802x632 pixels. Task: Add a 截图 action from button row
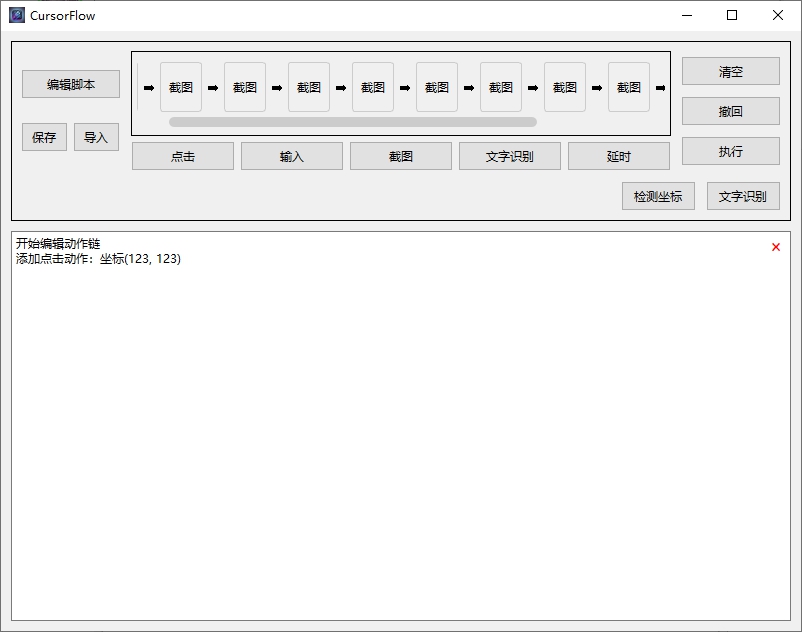tap(400, 156)
